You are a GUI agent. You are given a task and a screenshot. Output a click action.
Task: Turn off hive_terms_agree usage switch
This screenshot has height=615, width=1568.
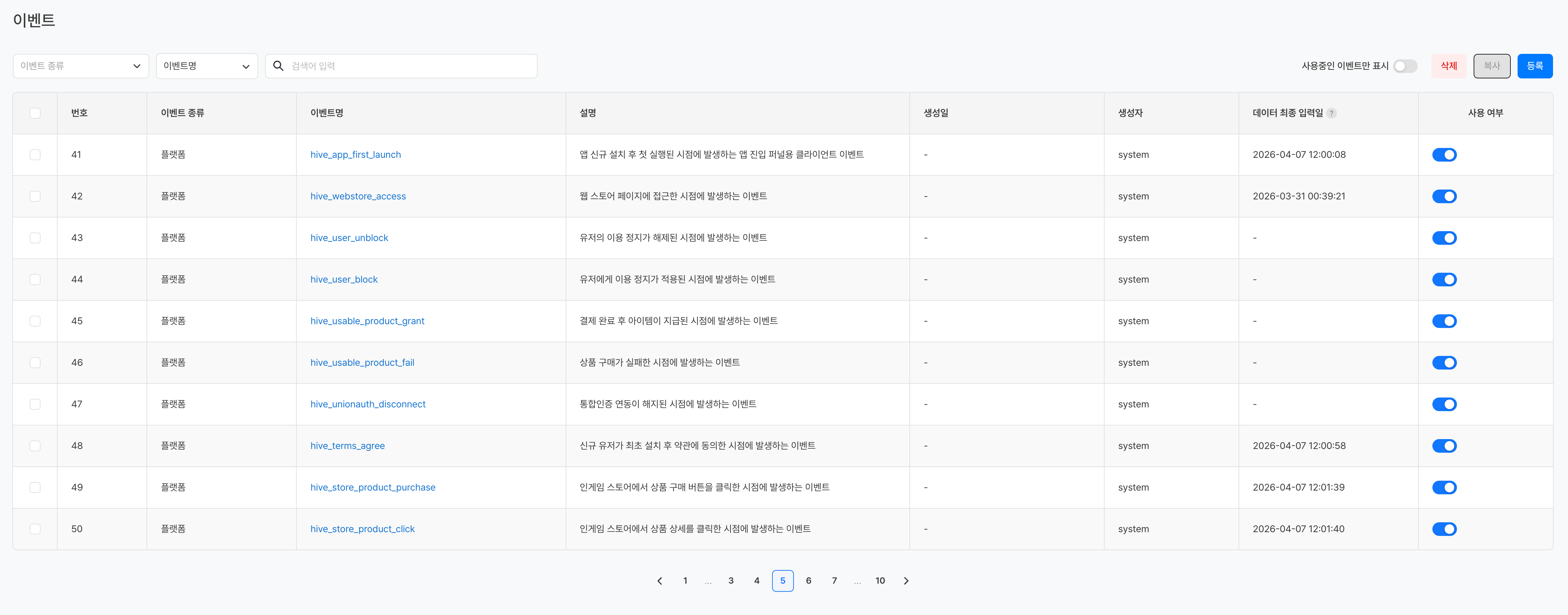(x=1444, y=446)
